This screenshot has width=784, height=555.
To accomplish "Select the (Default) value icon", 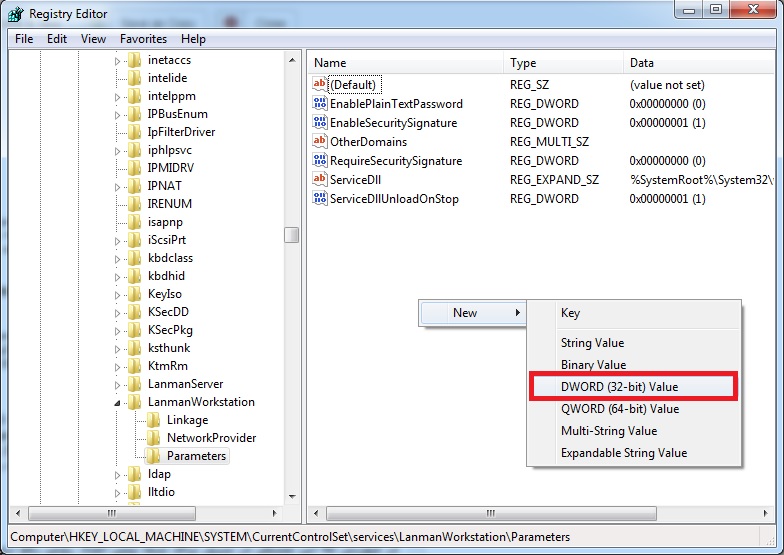I will point(320,85).
